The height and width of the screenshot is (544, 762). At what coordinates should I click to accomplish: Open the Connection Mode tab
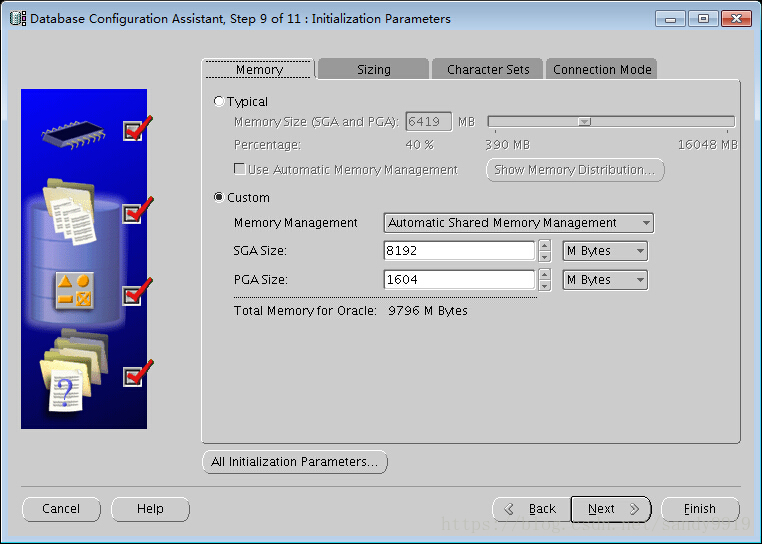(602, 70)
